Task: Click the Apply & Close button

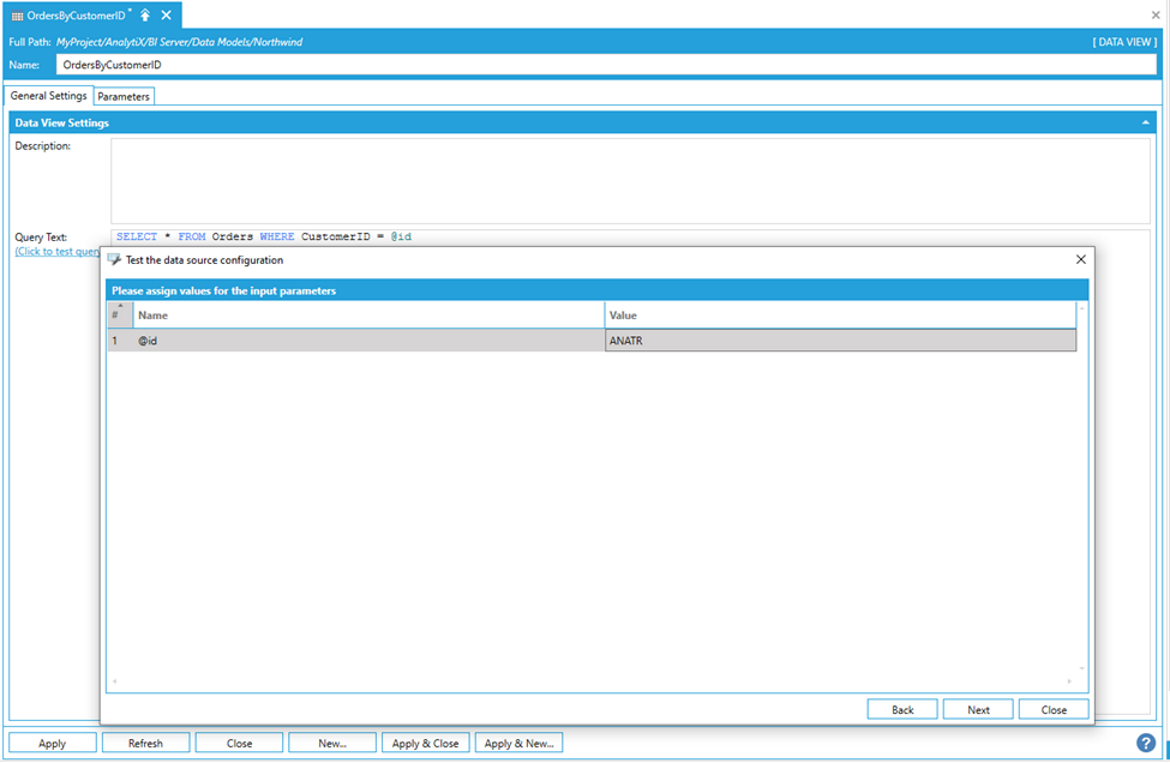Action: (x=425, y=743)
